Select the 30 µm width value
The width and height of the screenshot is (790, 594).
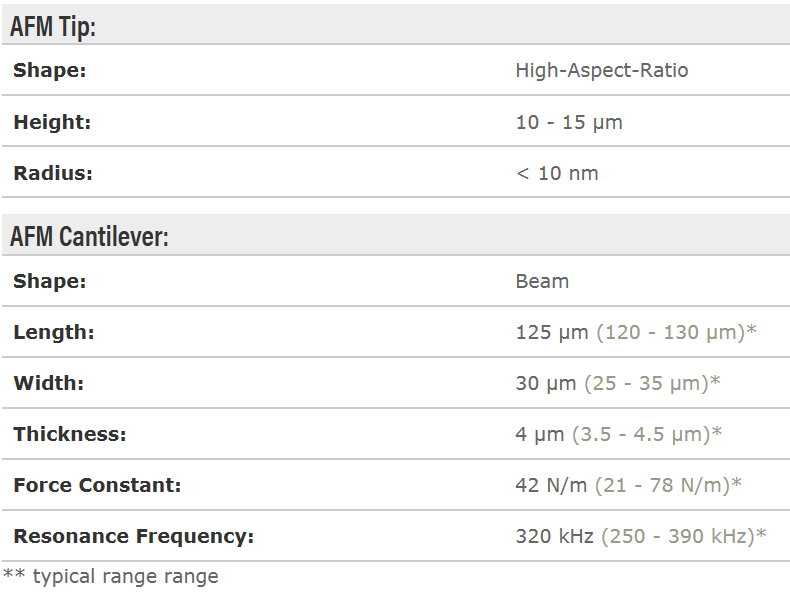[546, 384]
